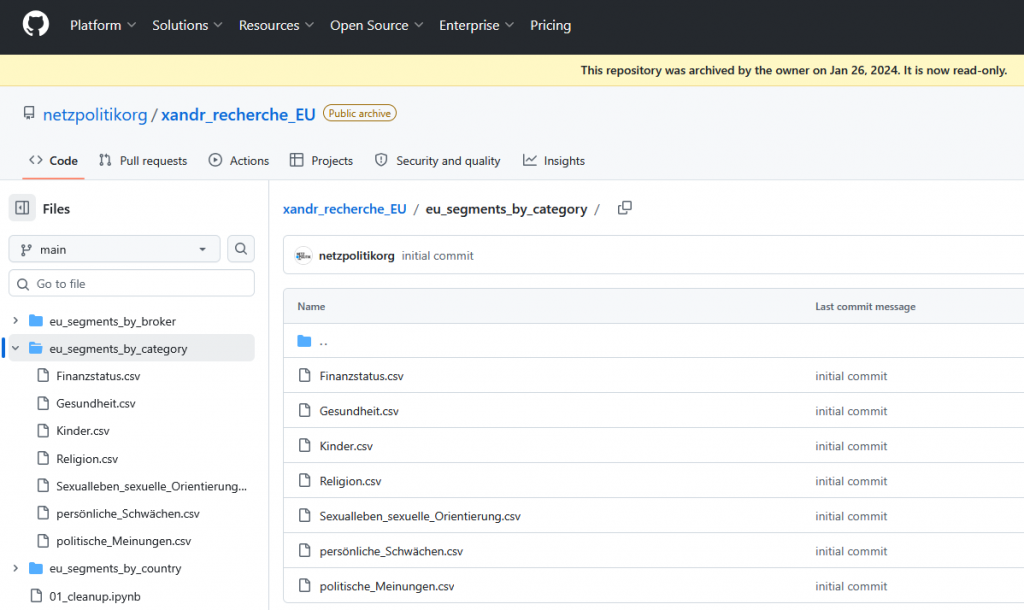
Task: Select the Code tab
Action: [x=54, y=161]
